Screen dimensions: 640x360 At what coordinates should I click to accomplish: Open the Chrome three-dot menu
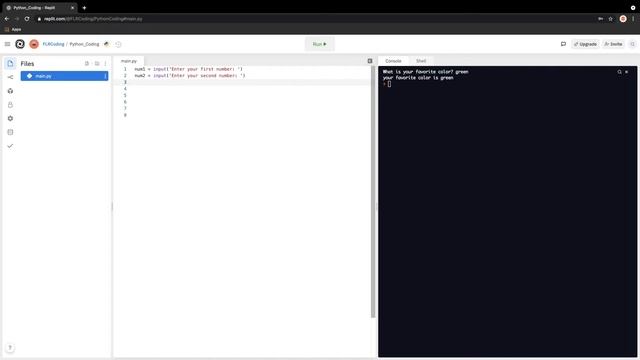click(x=633, y=19)
